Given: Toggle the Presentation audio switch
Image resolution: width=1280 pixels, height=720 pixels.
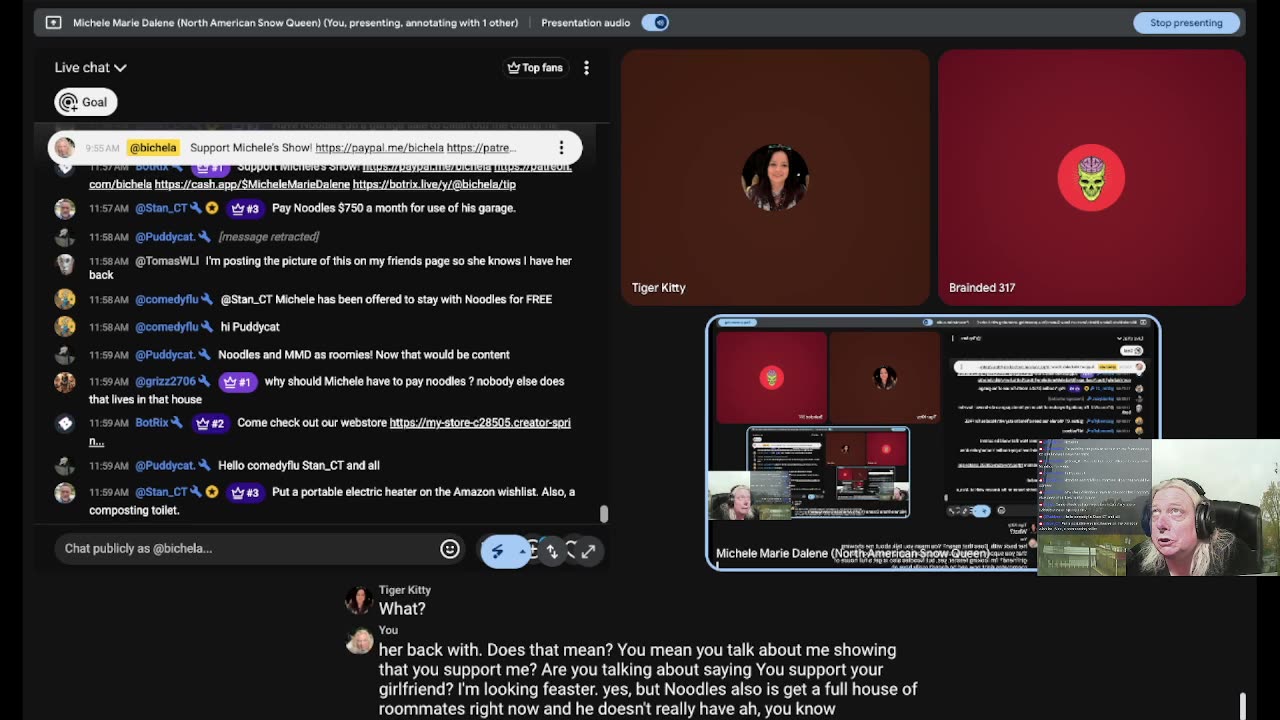Looking at the screenshot, I should pos(655,22).
